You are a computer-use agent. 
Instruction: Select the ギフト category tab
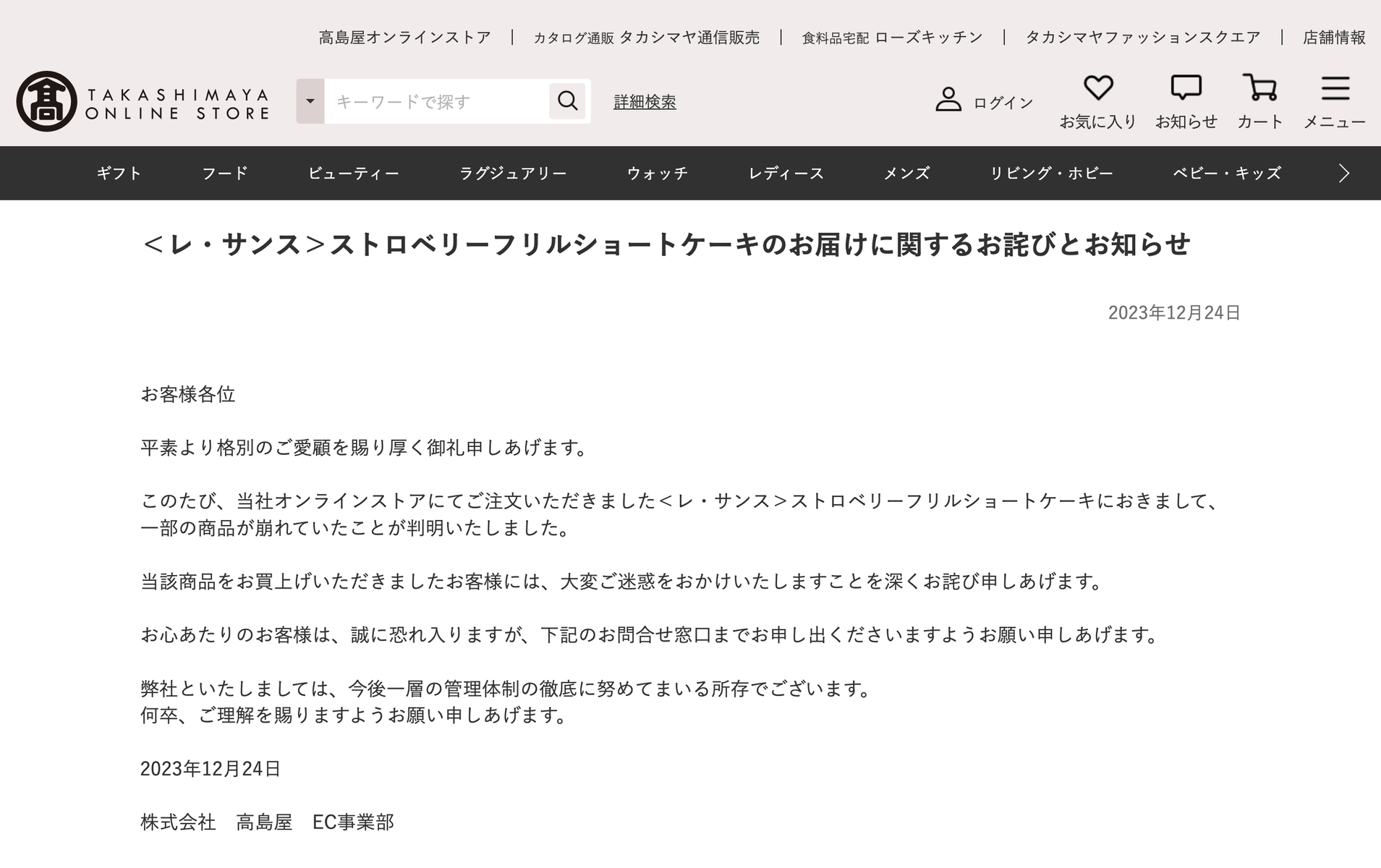(x=119, y=173)
